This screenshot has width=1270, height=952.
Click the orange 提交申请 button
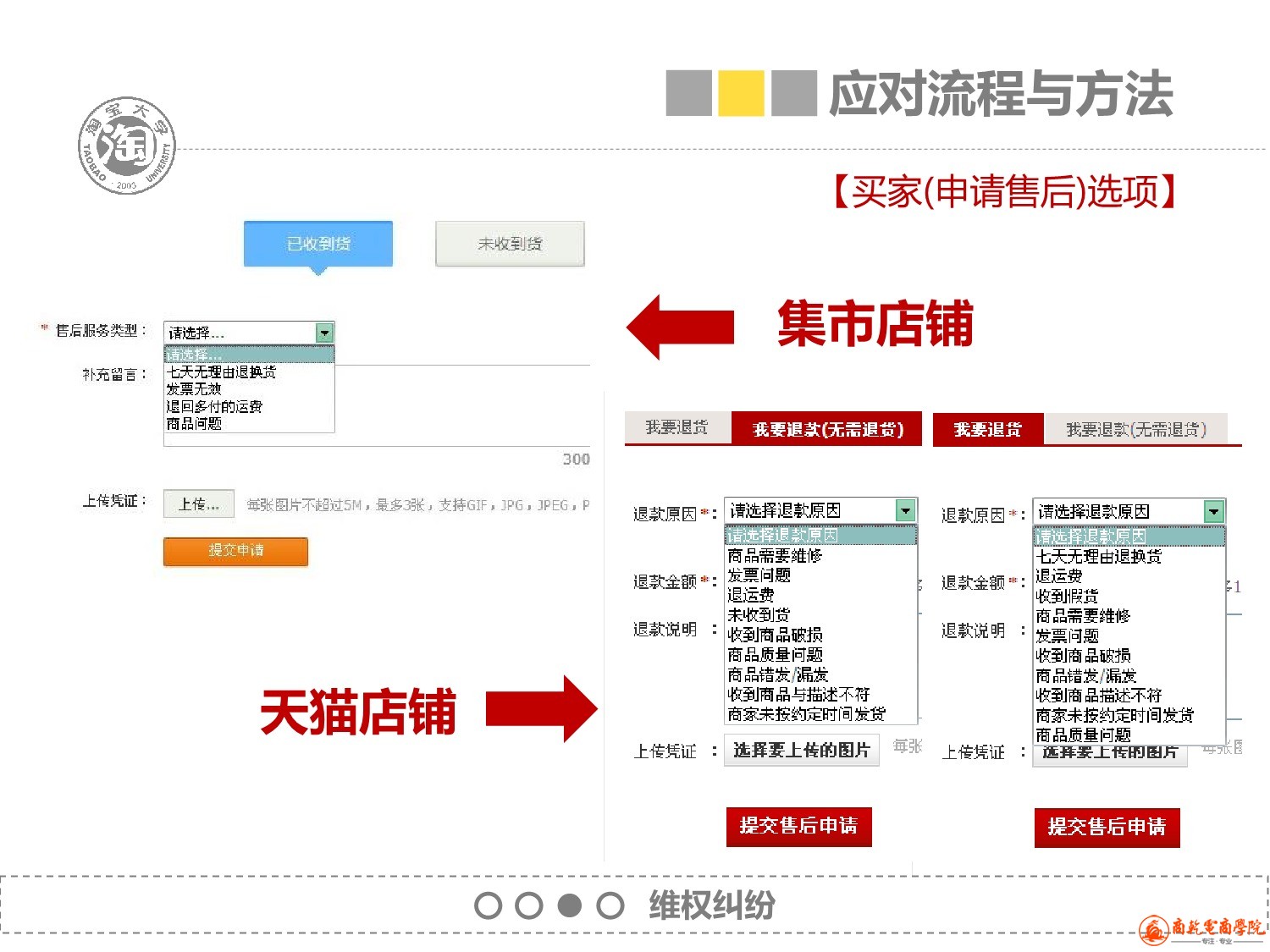(235, 551)
